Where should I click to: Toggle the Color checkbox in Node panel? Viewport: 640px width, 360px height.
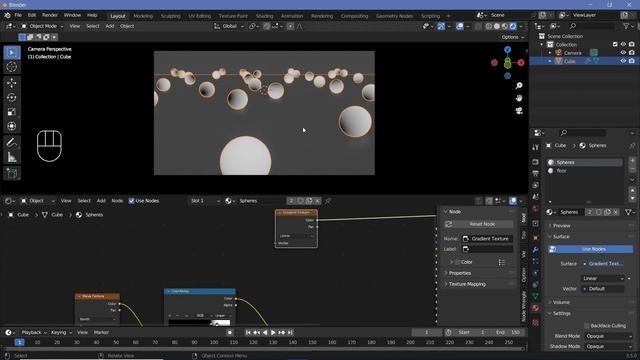click(458, 262)
